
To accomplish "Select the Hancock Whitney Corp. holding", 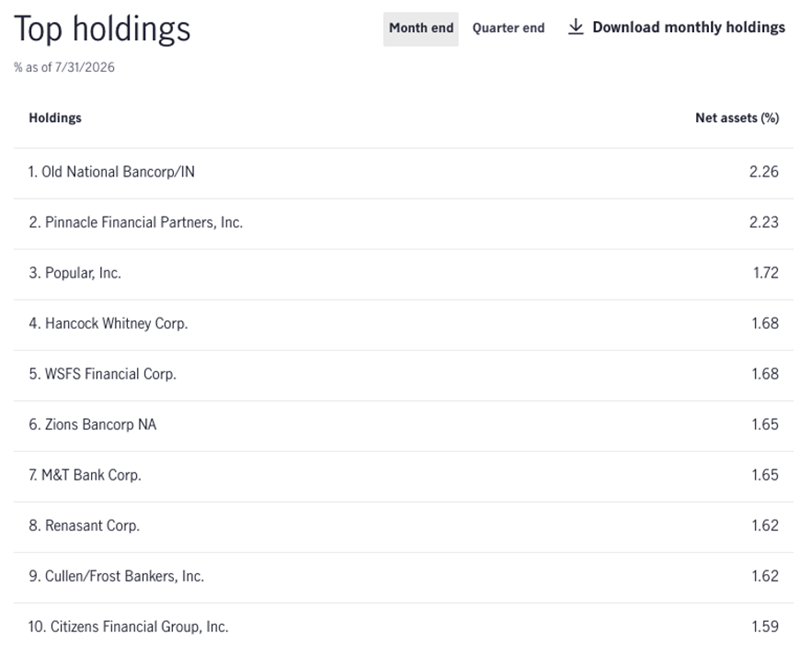I will click(108, 323).
